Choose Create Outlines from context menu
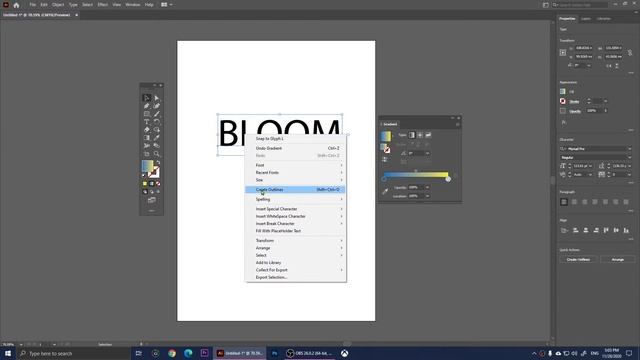The height and width of the screenshot is (360, 640). 296,190
